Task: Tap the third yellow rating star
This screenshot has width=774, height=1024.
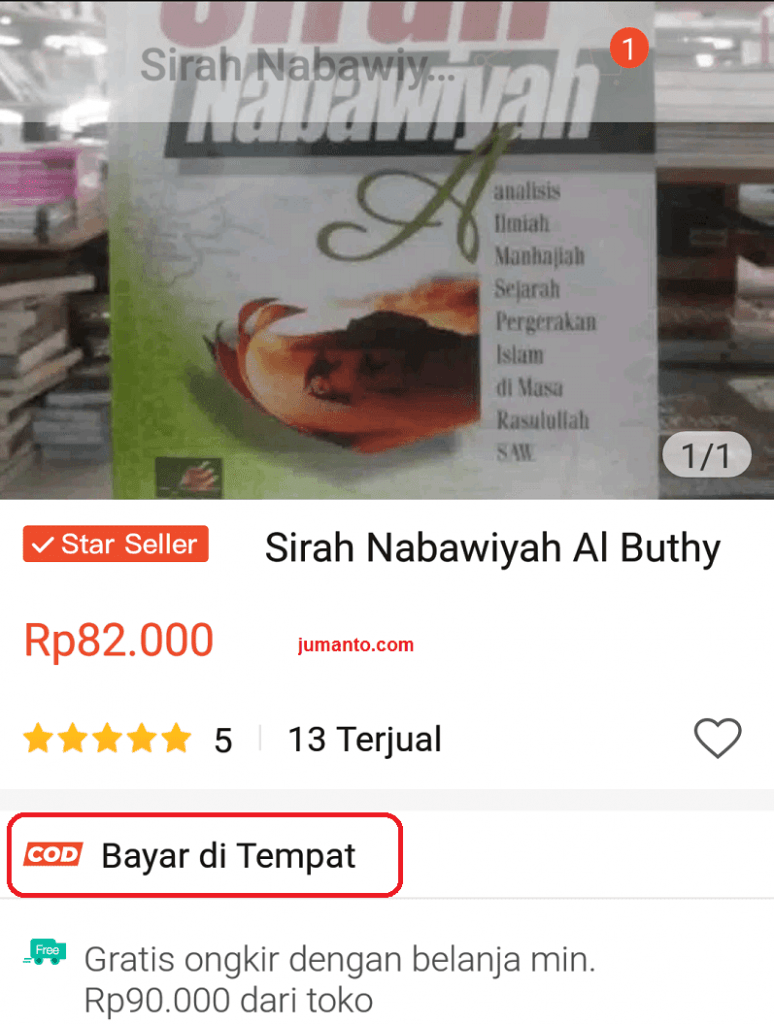Action: click(x=107, y=739)
